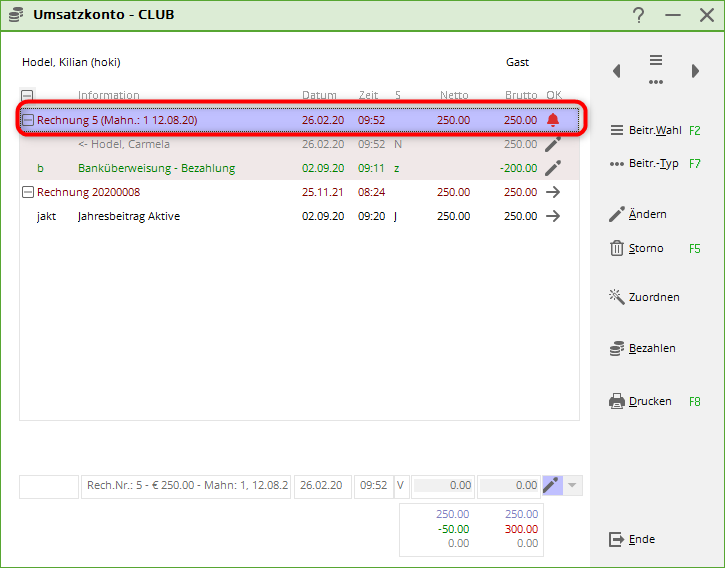
Task: Collapse the Rechnung 20200008 tree node
Action: [28, 192]
